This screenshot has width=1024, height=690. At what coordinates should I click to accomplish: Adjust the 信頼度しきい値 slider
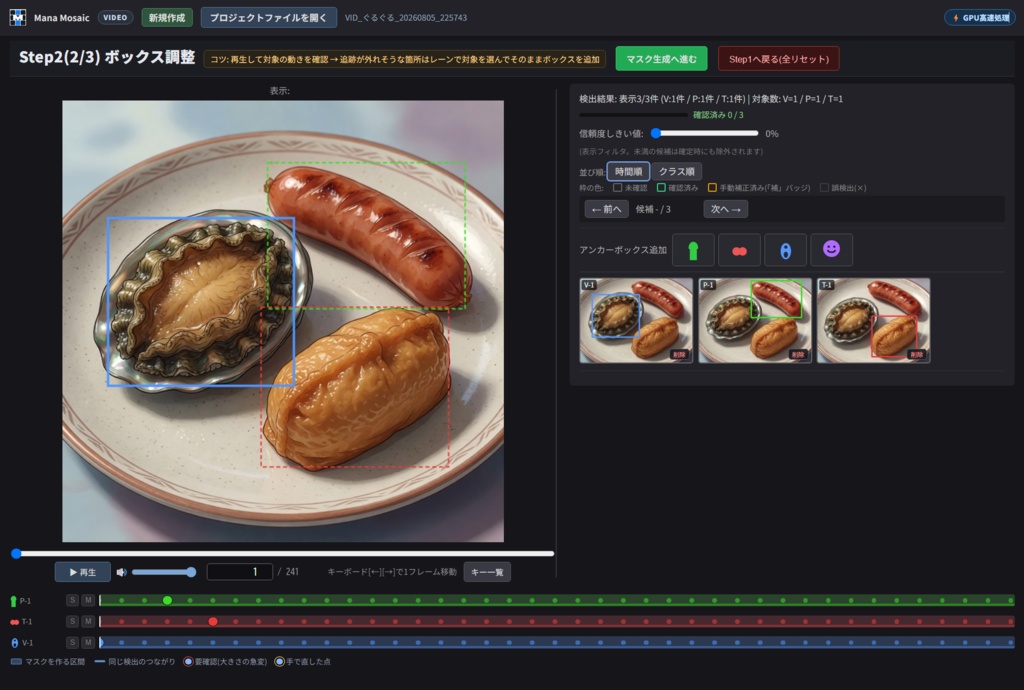pyautogui.click(x=706, y=133)
